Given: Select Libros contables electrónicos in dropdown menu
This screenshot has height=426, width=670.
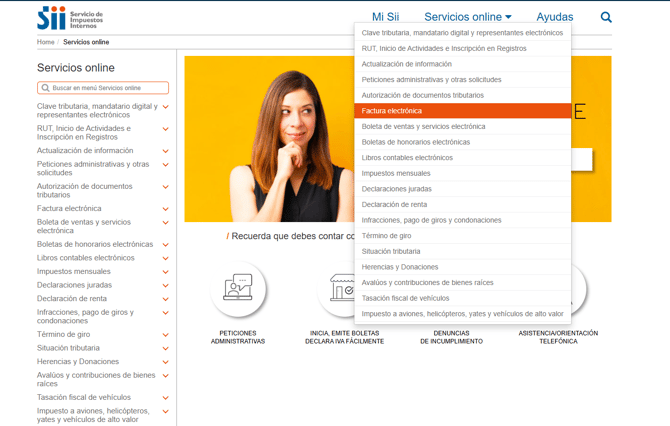Looking at the screenshot, I should (x=462, y=158).
